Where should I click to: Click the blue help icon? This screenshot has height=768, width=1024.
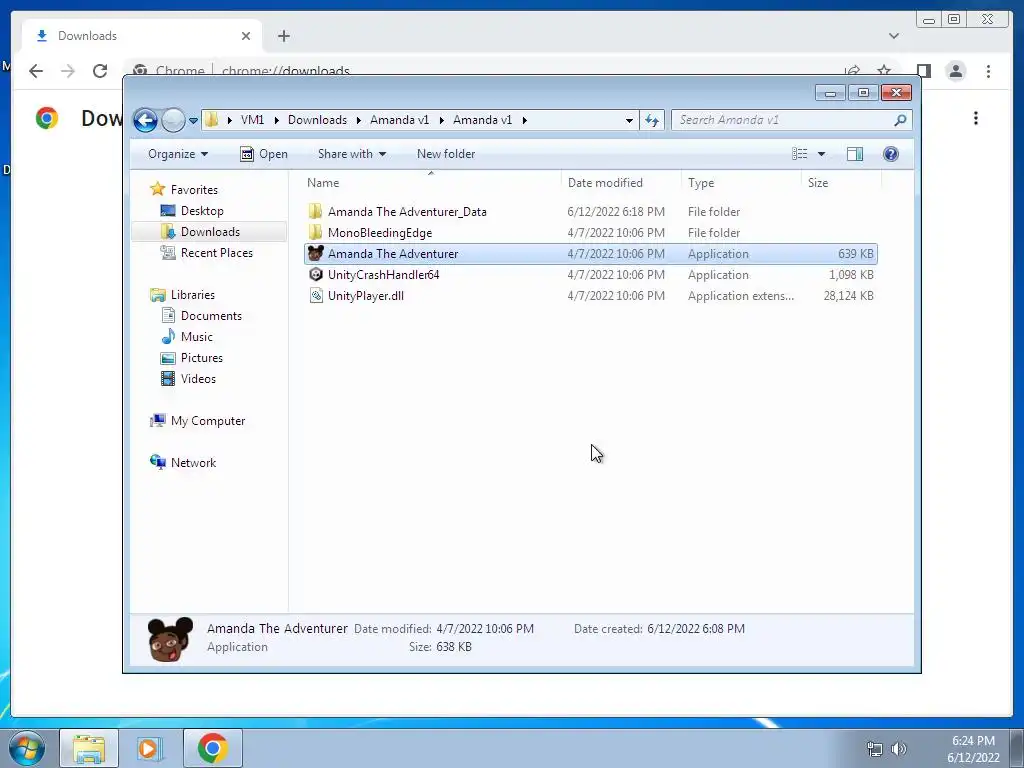tap(891, 154)
